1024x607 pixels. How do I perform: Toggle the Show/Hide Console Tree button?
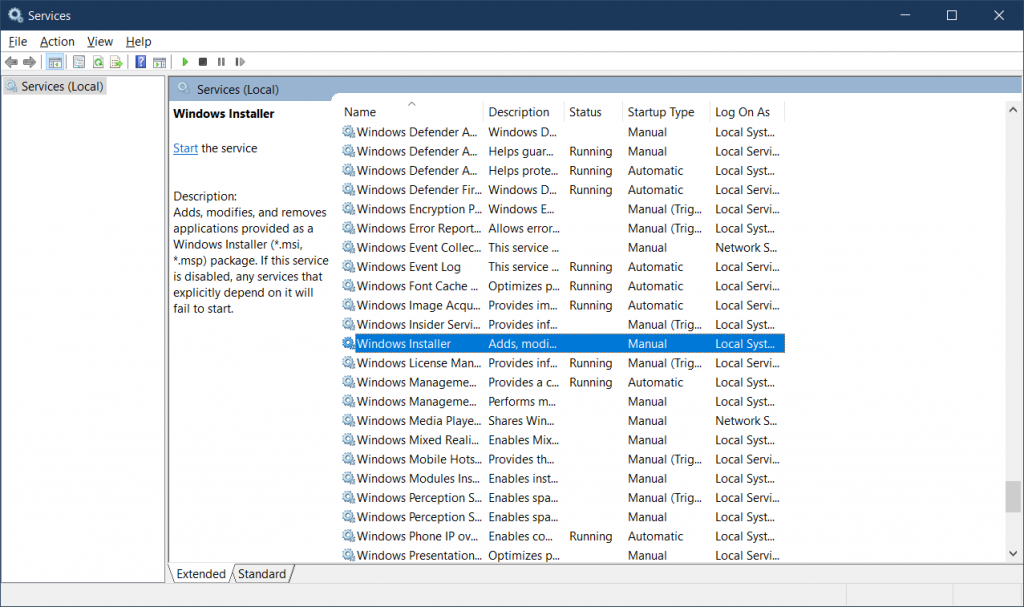click(56, 62)
